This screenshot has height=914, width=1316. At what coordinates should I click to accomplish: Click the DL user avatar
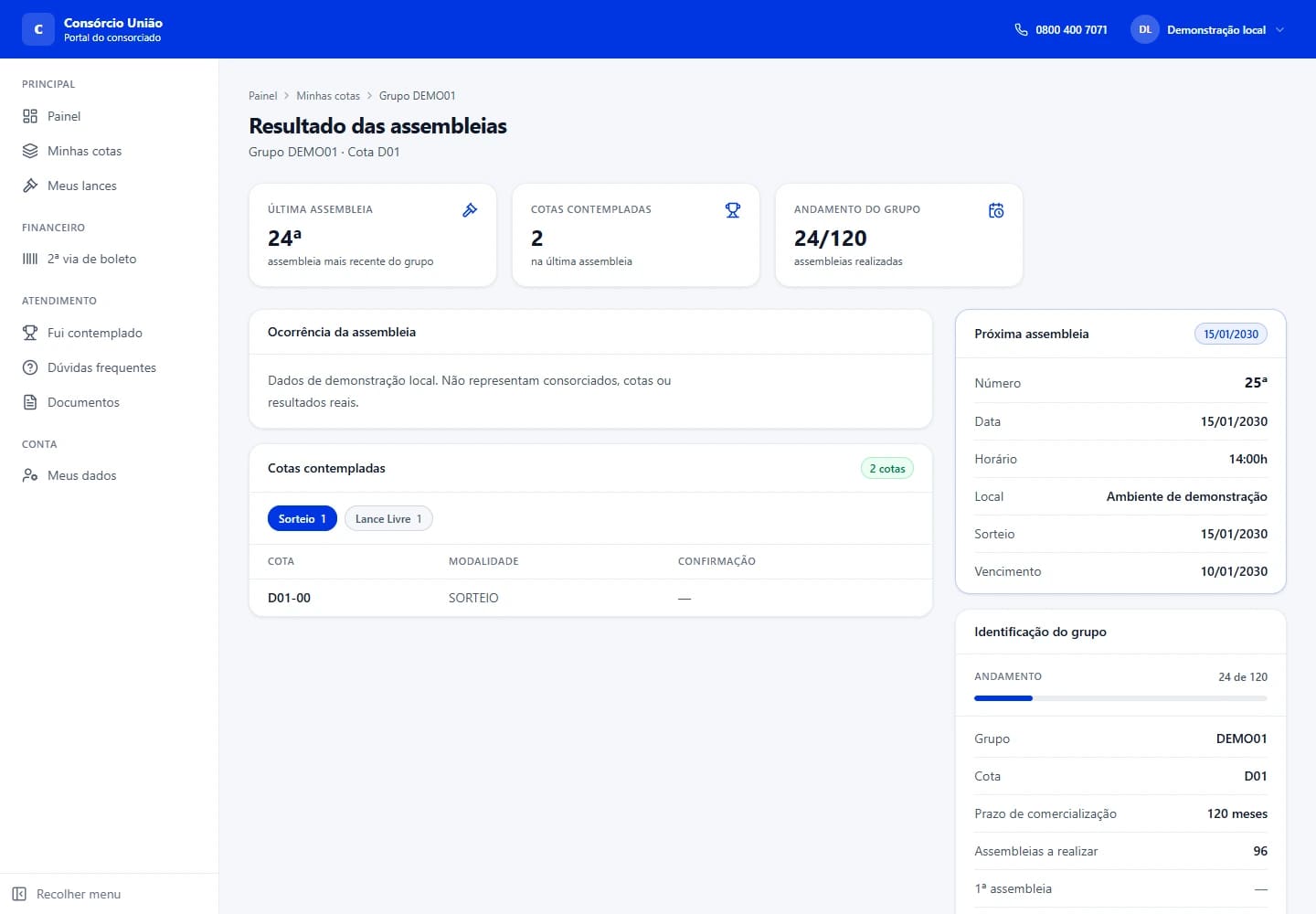point(1145,29)
